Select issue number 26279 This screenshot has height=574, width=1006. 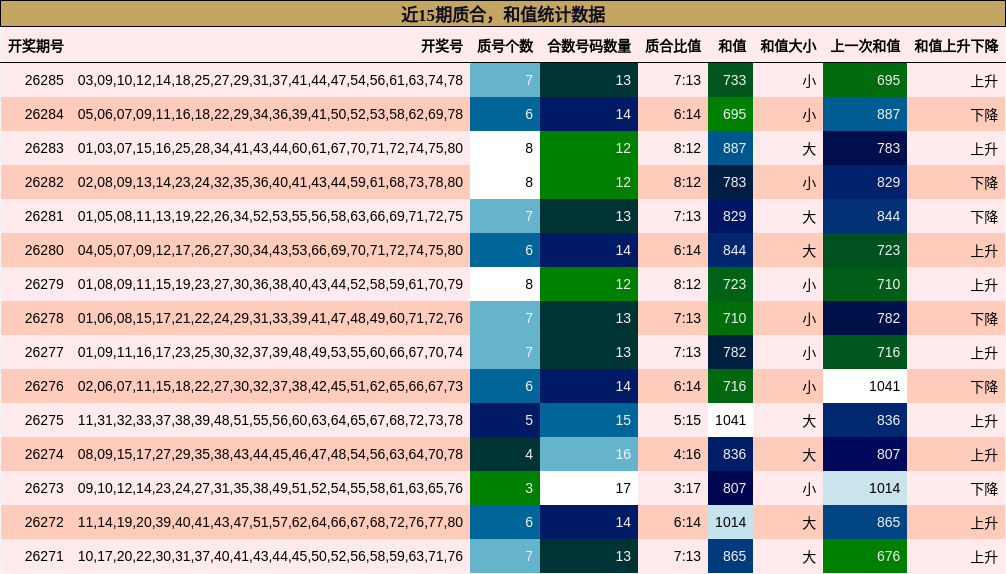tap(44, 284)
